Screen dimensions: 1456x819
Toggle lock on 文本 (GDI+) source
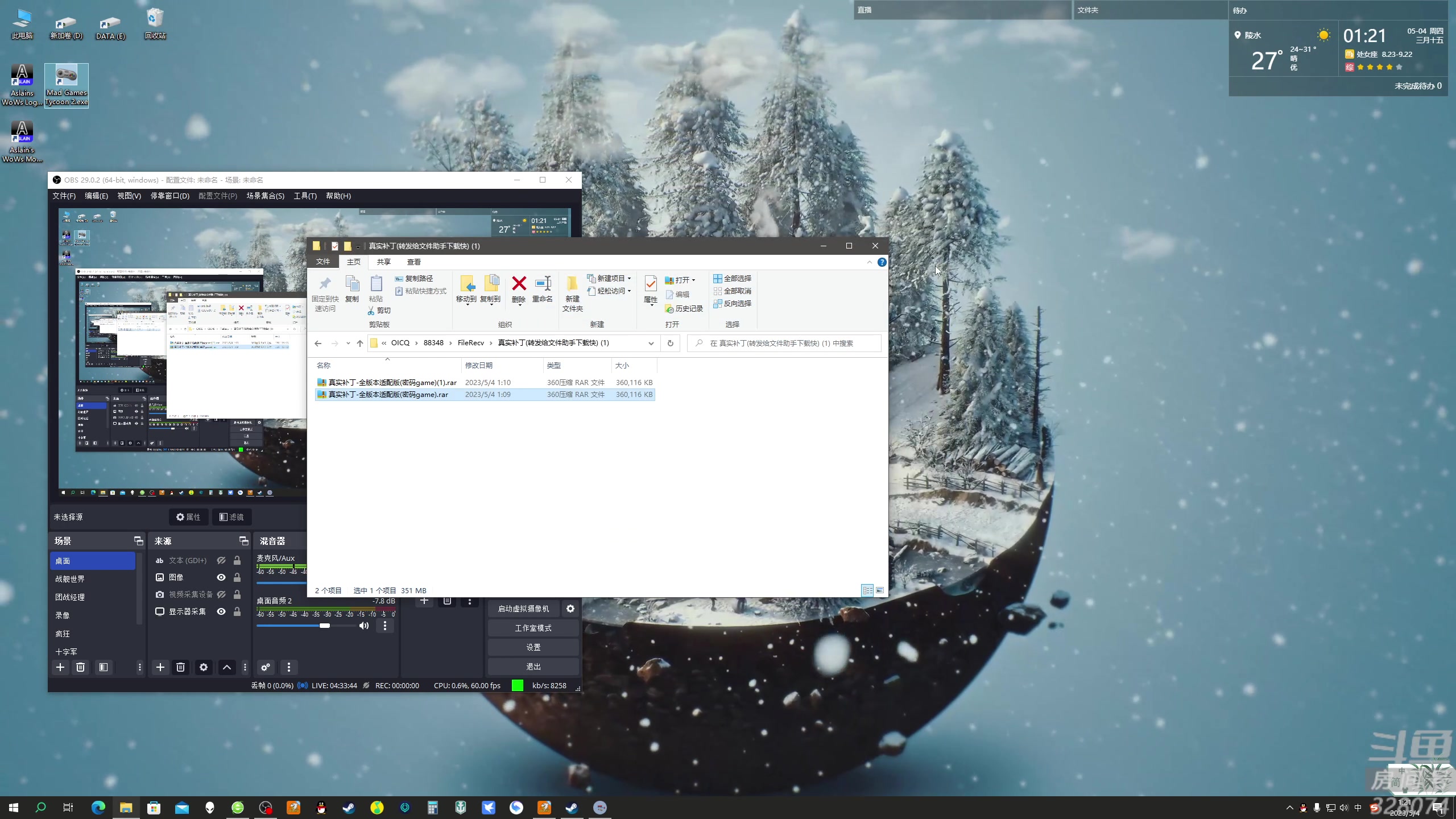pos(237,560)
